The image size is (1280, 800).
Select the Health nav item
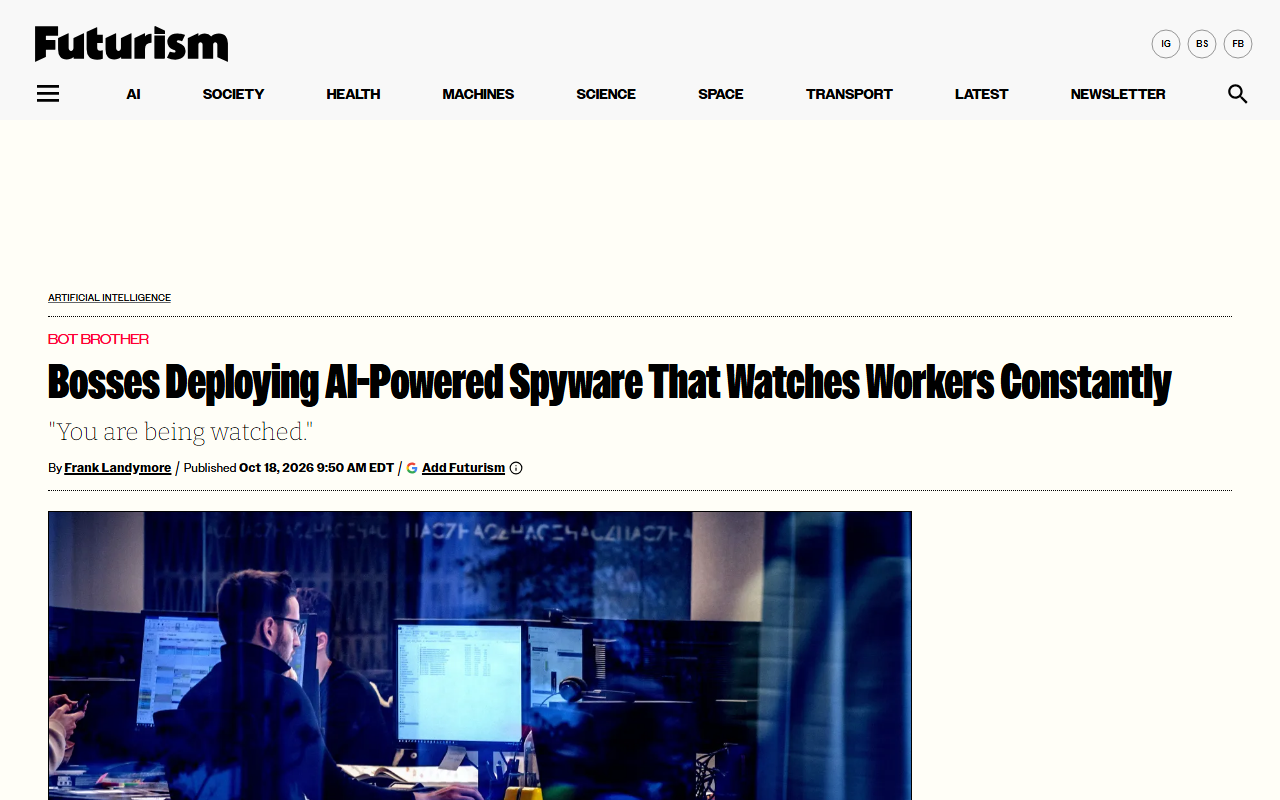tap(353, 94)
